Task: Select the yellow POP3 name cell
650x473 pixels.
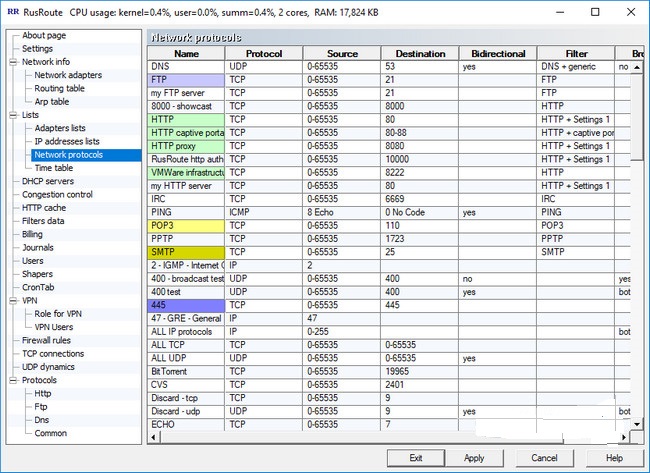Action: [x=186, y=226]
